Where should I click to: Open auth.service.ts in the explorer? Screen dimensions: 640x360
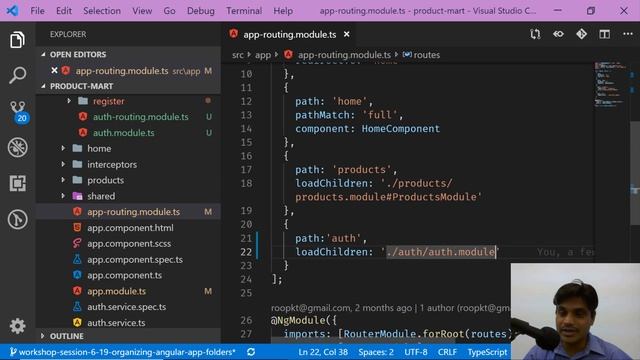point(116,322)
